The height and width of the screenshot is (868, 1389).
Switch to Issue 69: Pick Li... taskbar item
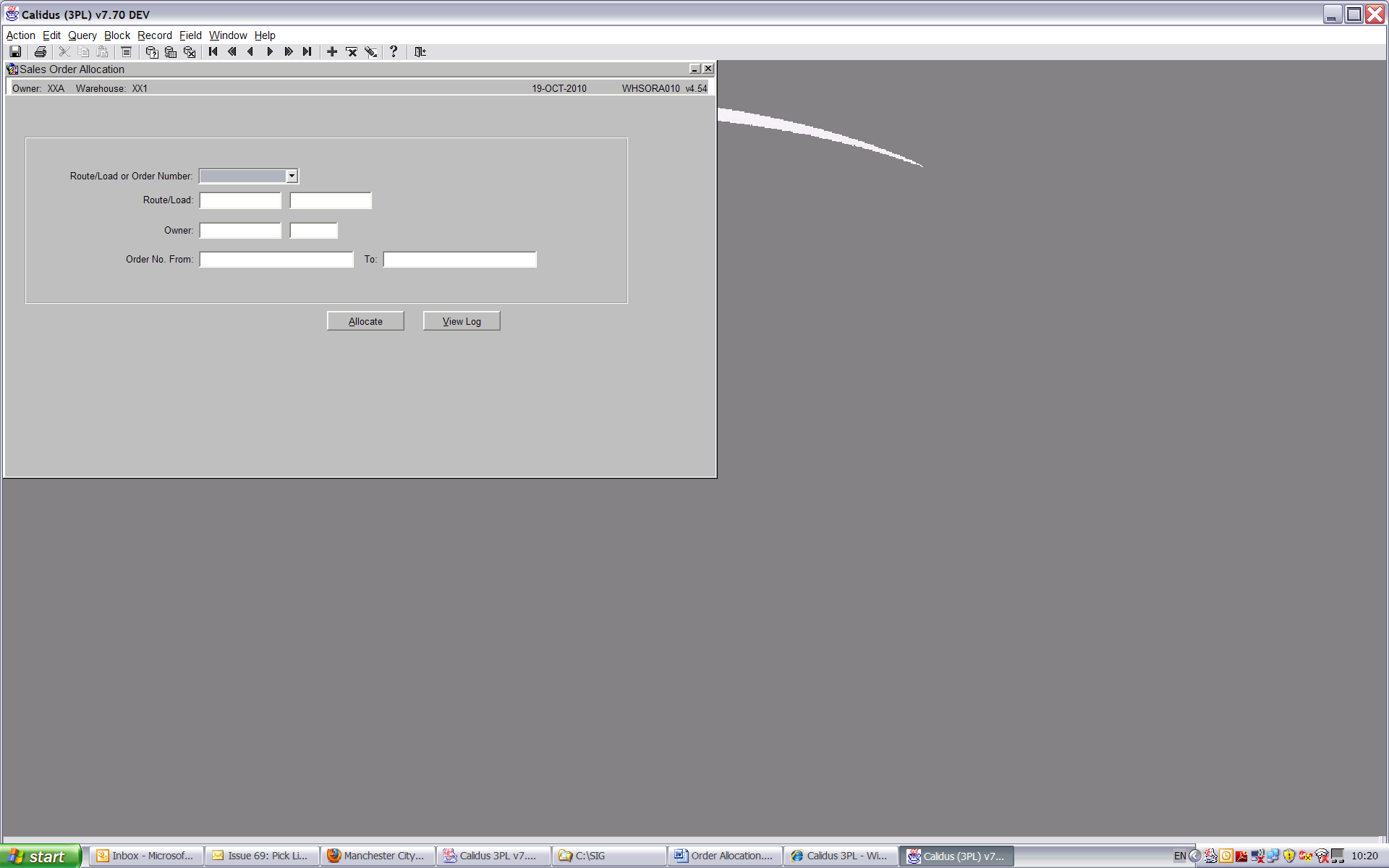tap(263, 856)
